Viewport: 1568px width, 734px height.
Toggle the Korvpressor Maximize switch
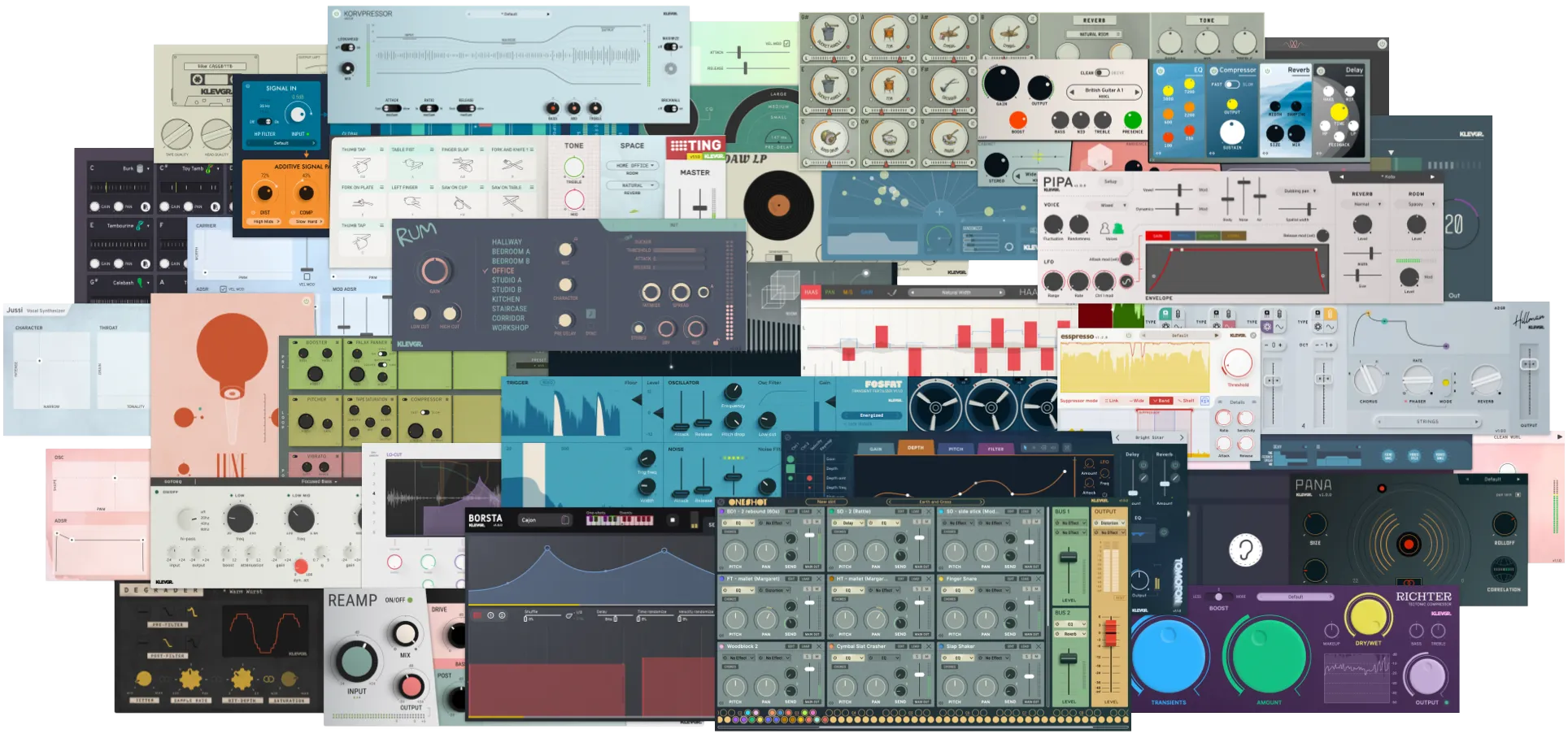(x=670, y=47)
